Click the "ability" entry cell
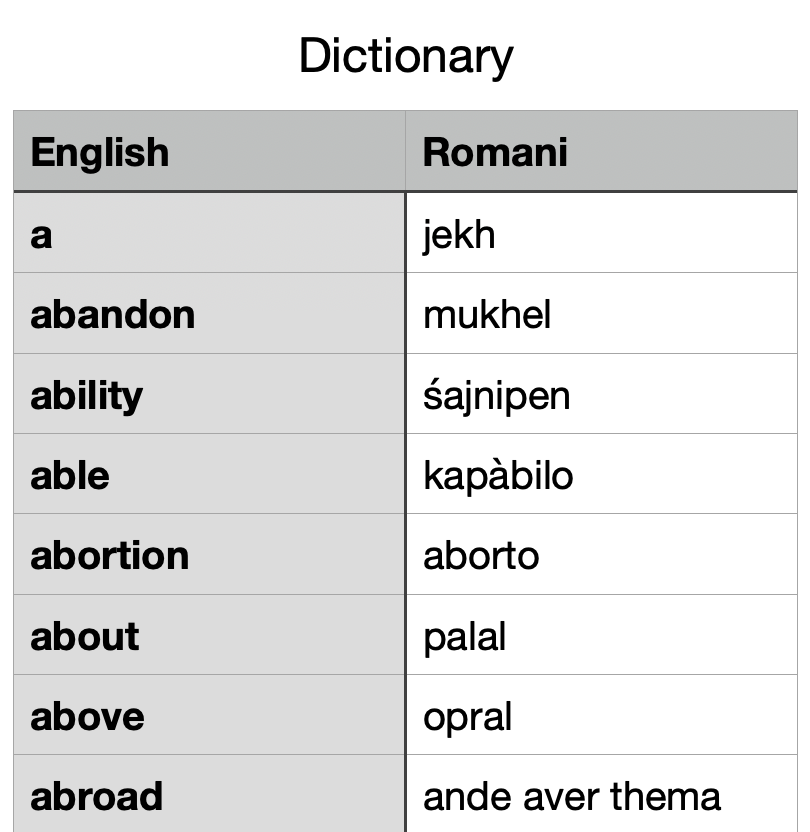The height and width of the screenshot is (832, 810). [209, 394]
